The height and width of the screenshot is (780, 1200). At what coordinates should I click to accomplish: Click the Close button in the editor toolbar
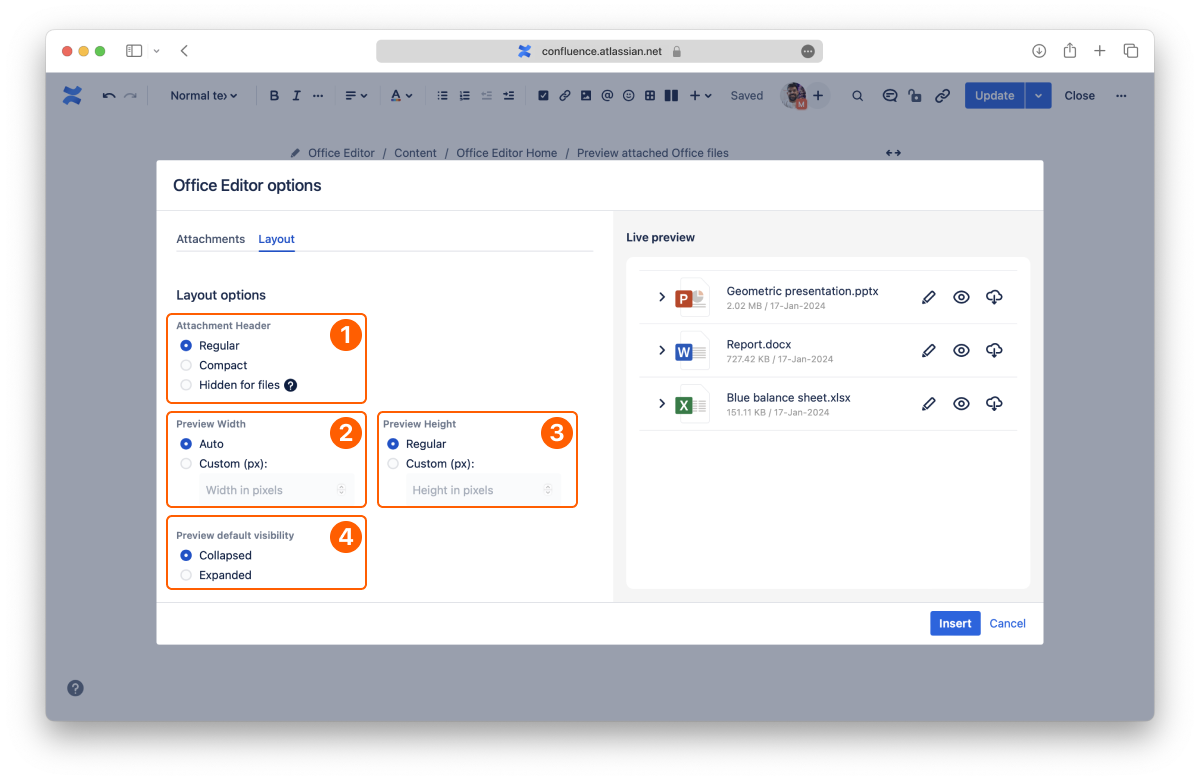[x=1080, y=96]
